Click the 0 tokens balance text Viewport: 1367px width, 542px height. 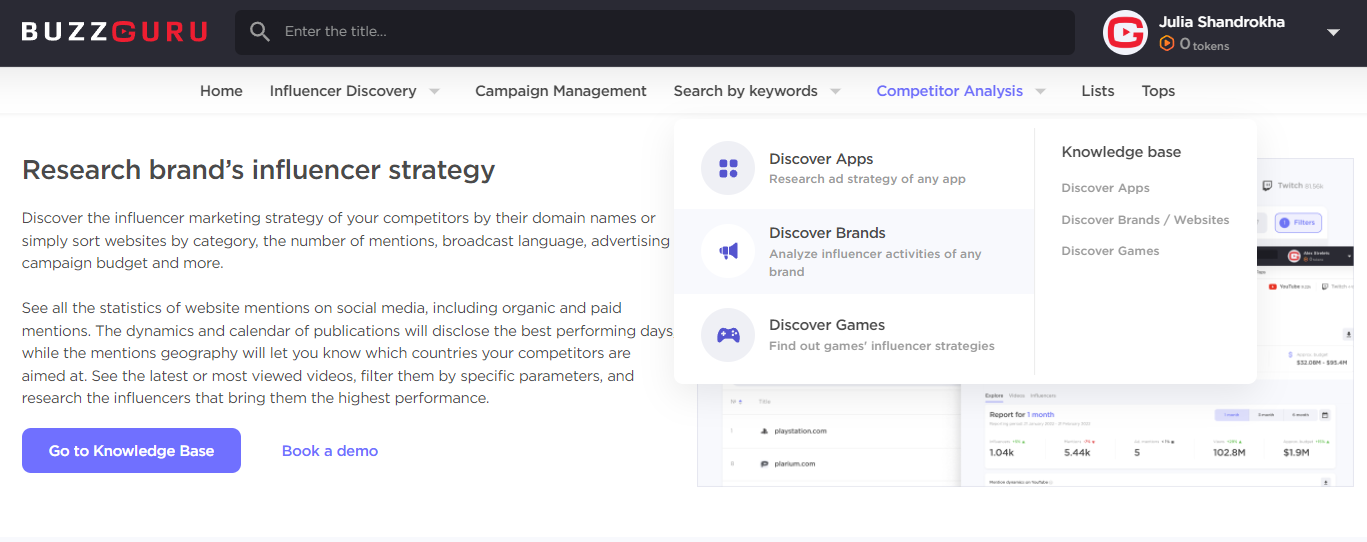[1204, 45]
